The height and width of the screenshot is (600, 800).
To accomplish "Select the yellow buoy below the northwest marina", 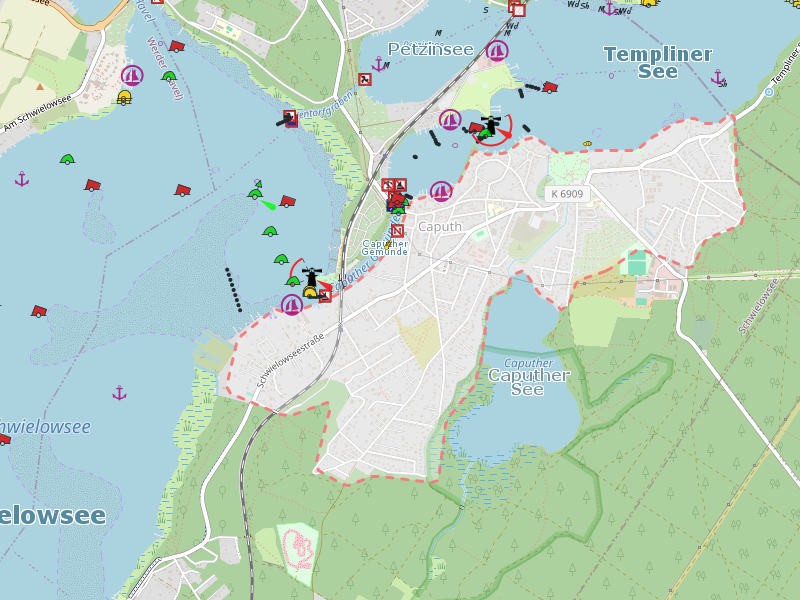I will point(124,97).
